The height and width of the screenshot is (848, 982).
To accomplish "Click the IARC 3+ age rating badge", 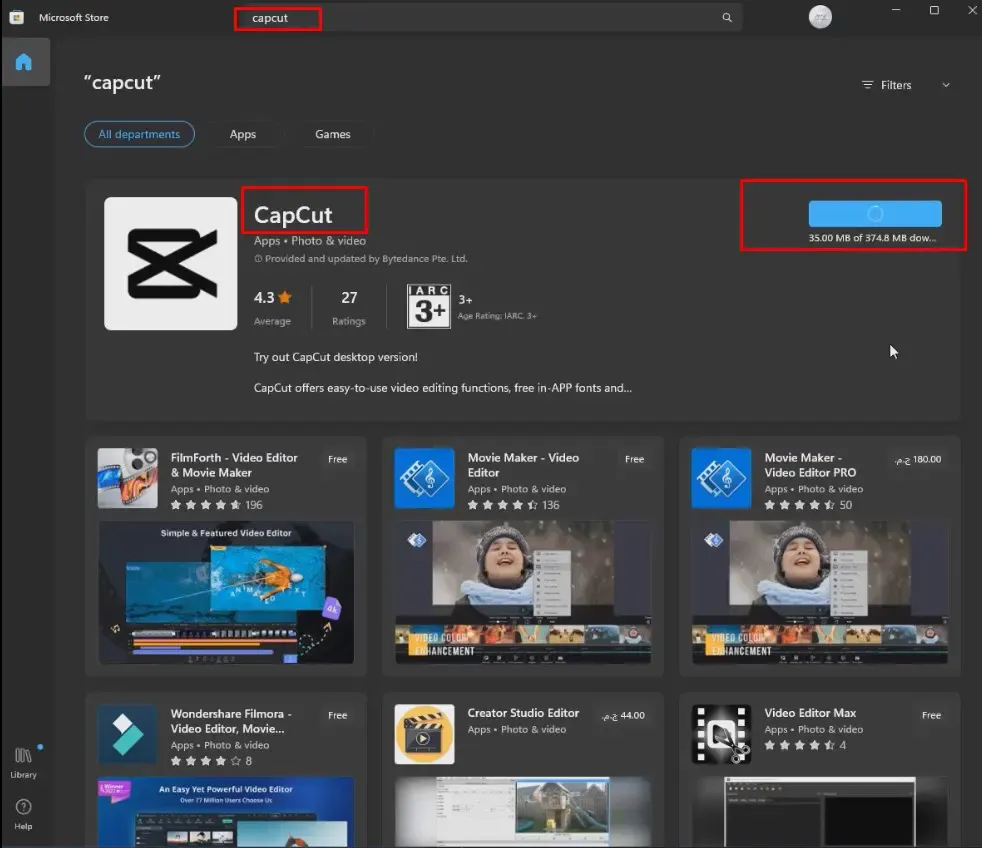I will coord(428,306).
